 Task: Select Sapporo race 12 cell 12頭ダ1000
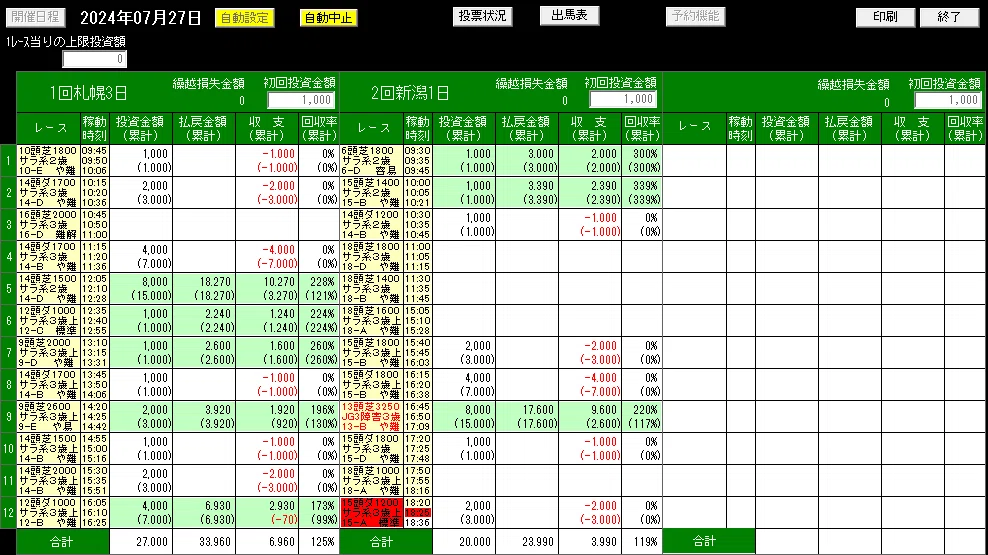pyautogui.click(x=49, y=513)
